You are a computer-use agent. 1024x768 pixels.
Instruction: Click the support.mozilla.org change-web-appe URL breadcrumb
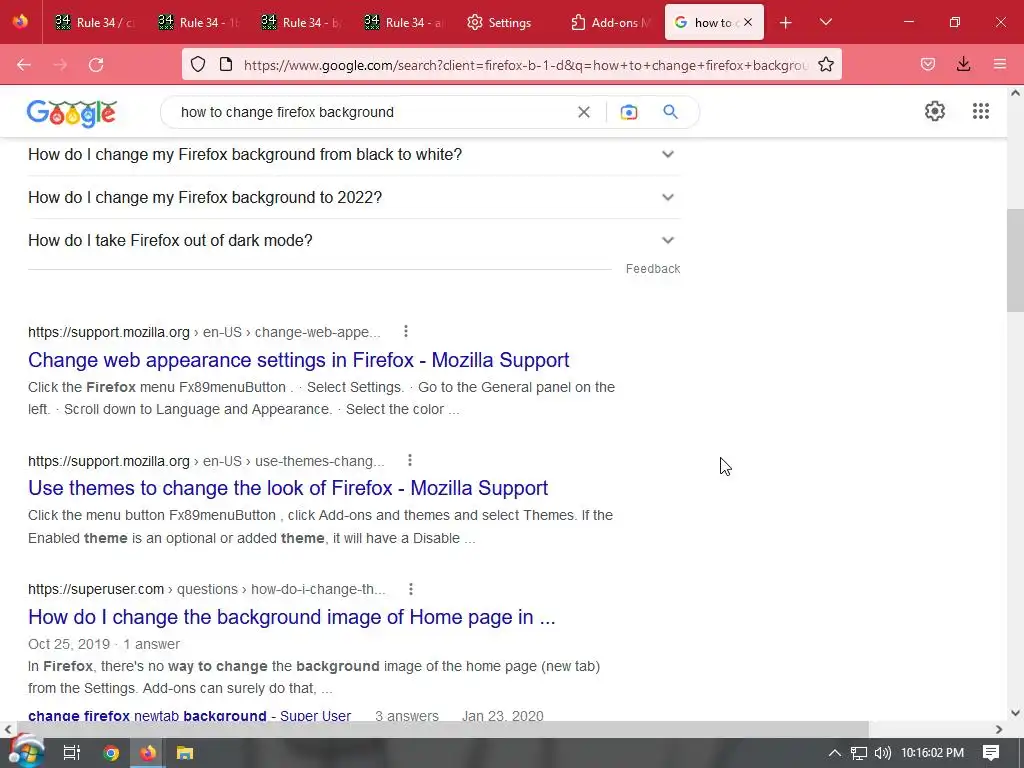tap(204, 332)
